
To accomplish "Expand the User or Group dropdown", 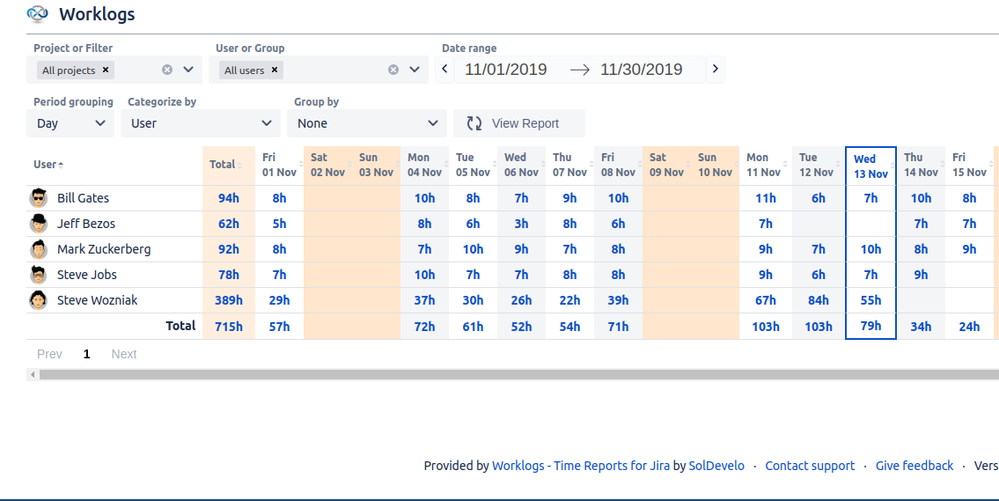I will (x=415, y=69).
